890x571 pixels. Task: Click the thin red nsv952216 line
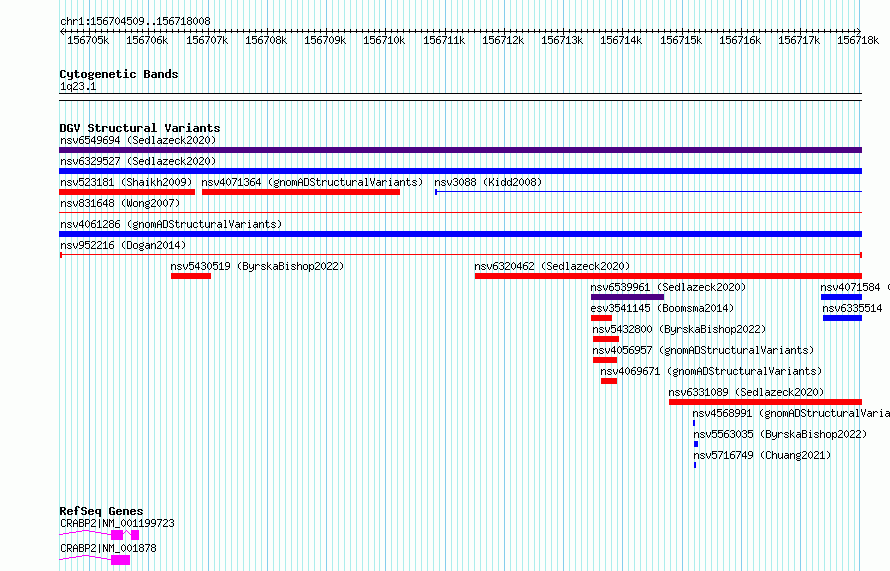point(460,255)
